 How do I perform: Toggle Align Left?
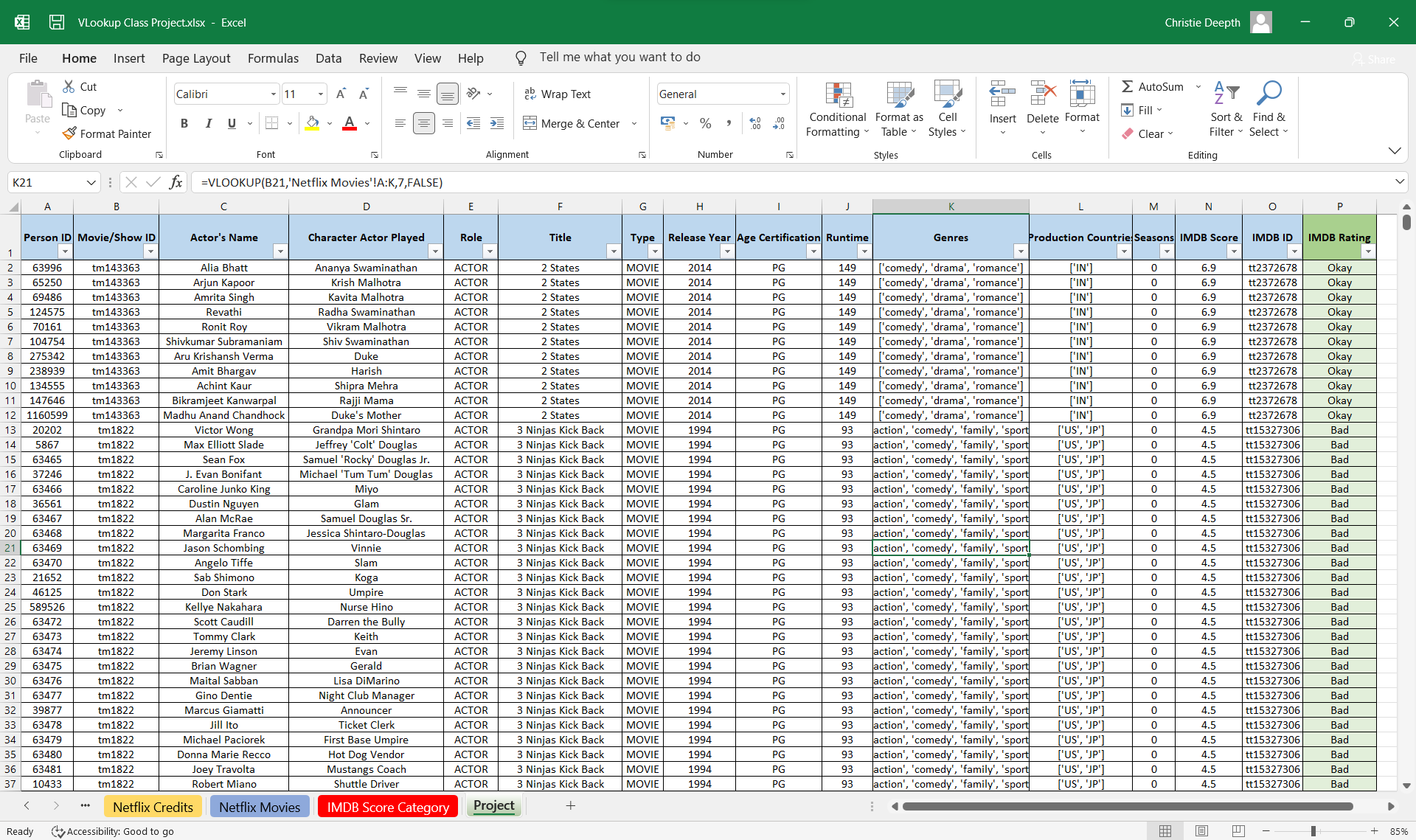pos(400,123)
